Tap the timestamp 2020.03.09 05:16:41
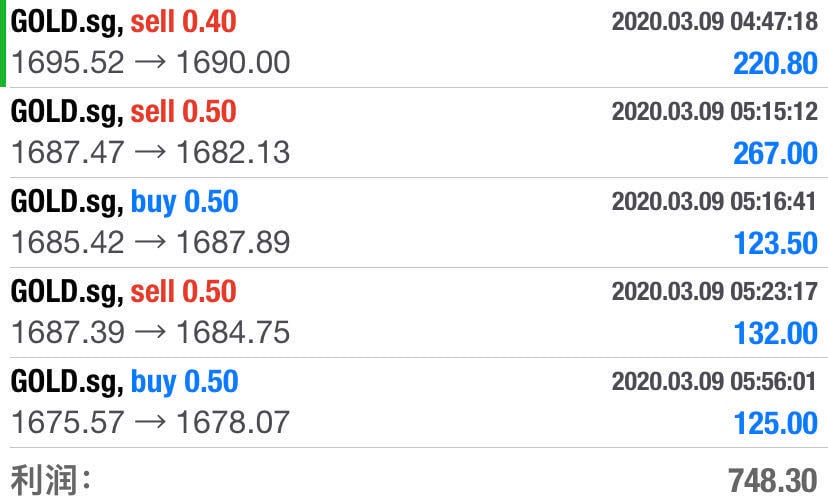This screenshot has width=828, height=498. 714,201
